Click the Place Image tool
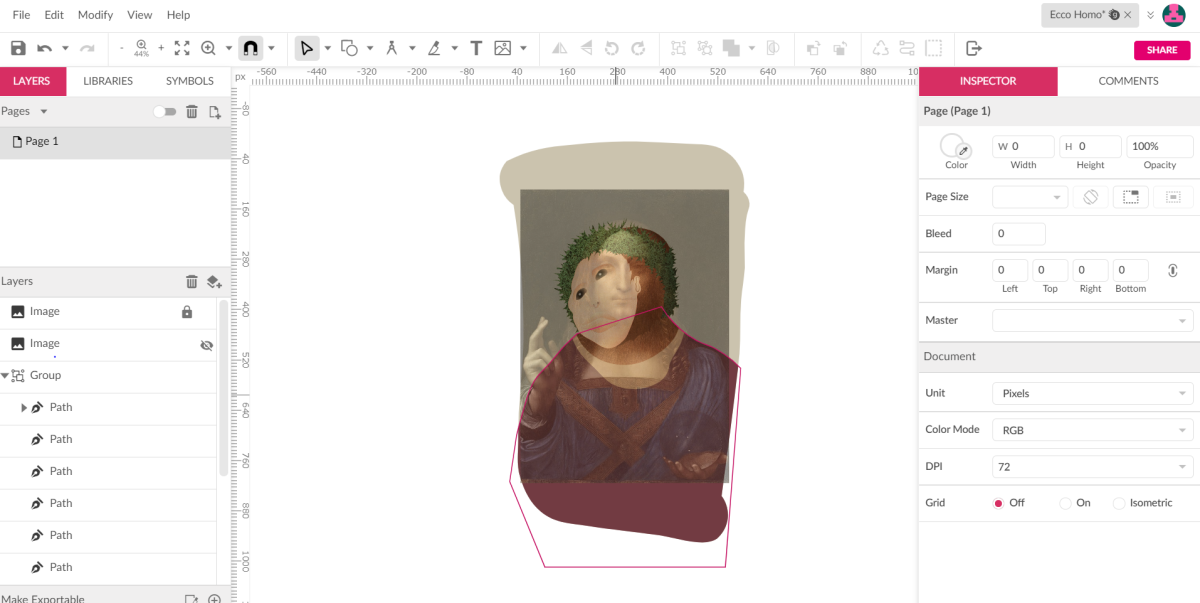The image size is (1200, 603). [x=502, y=48]
